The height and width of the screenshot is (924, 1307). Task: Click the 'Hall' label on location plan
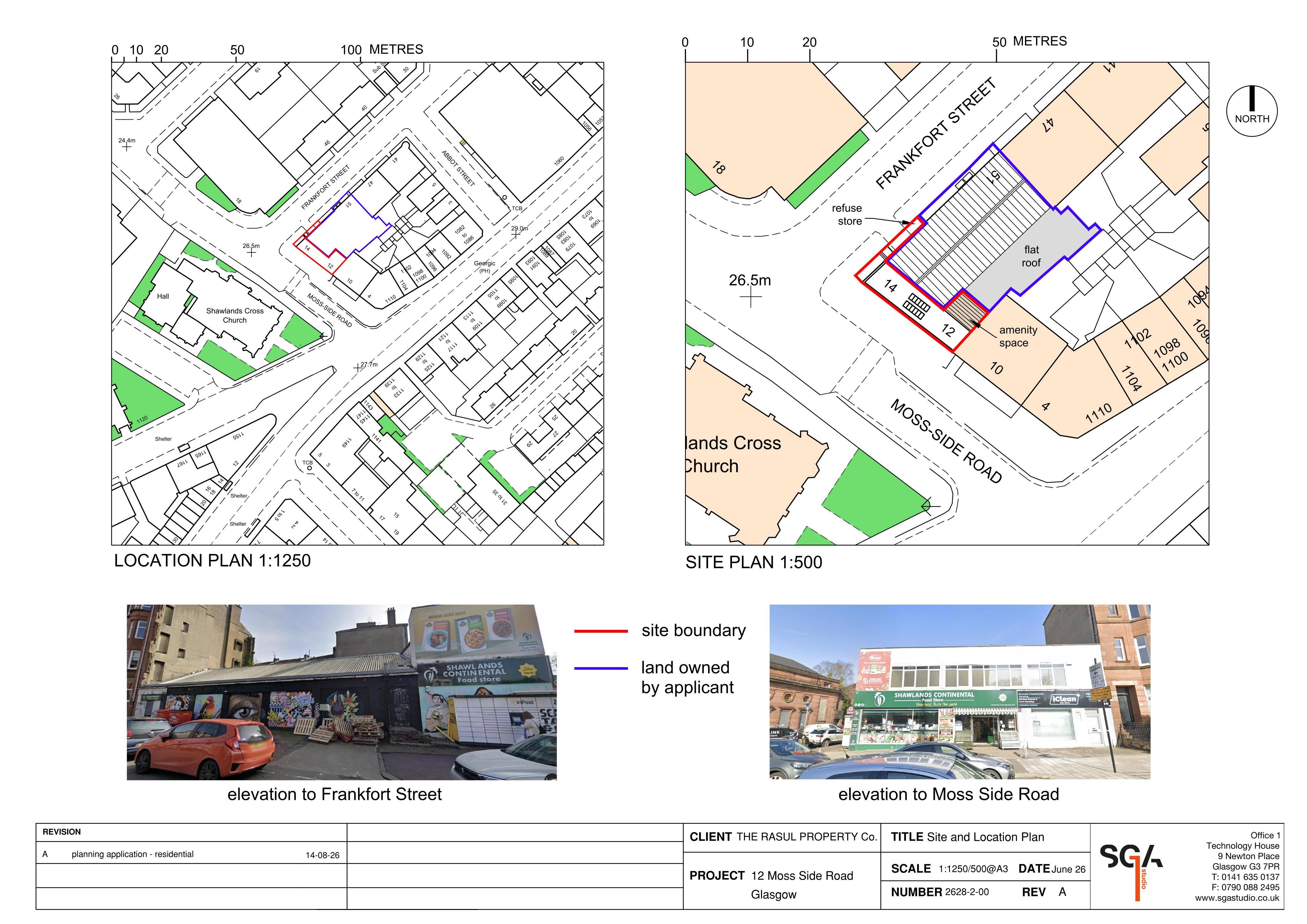coord(163,296)
